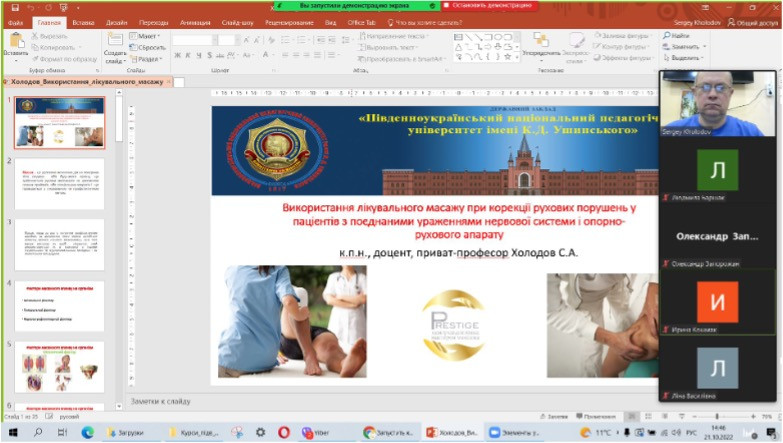Click the Вставить paste icon
Screen dimensions: 783x443
16,41
